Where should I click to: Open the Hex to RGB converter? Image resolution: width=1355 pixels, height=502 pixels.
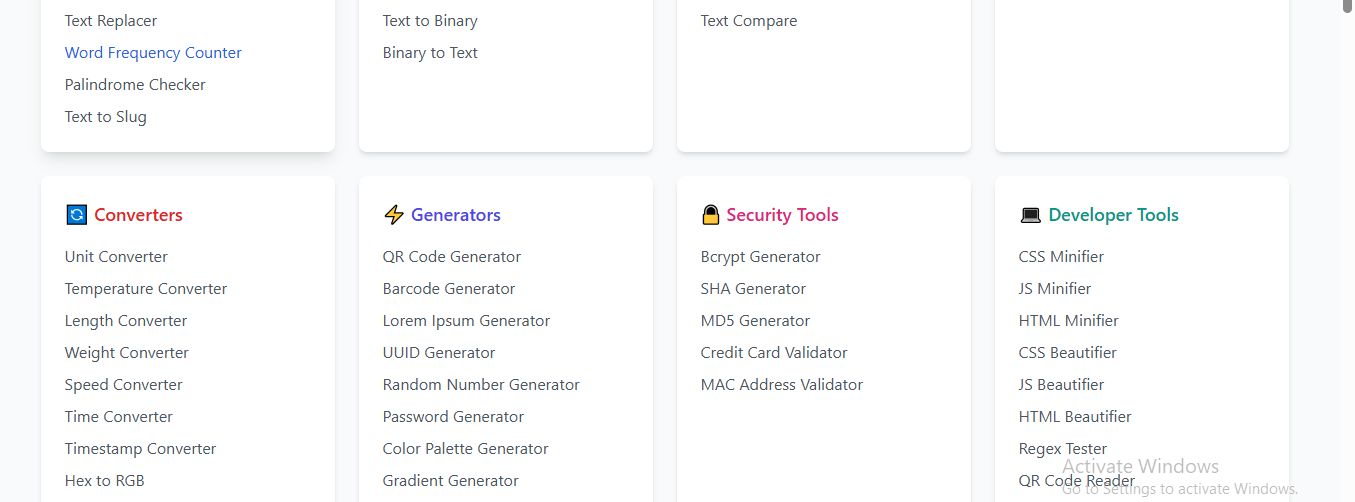[105, 481]
